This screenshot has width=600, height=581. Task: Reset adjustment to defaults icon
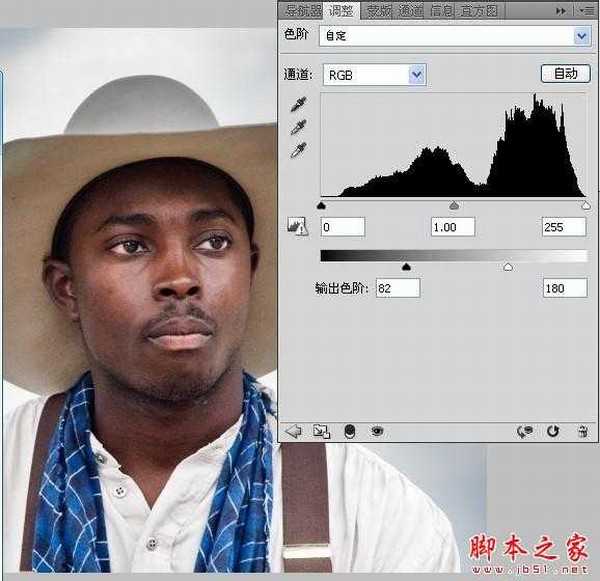tap(553, 431)
